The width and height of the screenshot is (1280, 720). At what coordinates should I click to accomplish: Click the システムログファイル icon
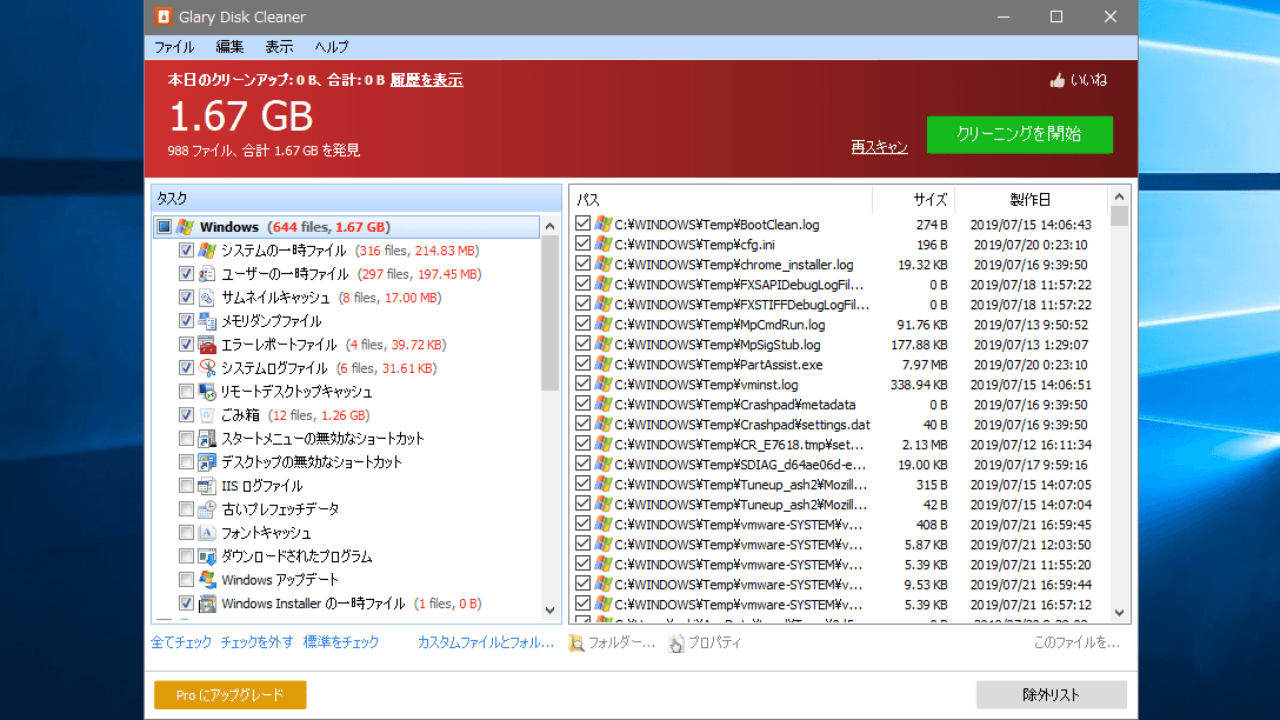(207, 368)
